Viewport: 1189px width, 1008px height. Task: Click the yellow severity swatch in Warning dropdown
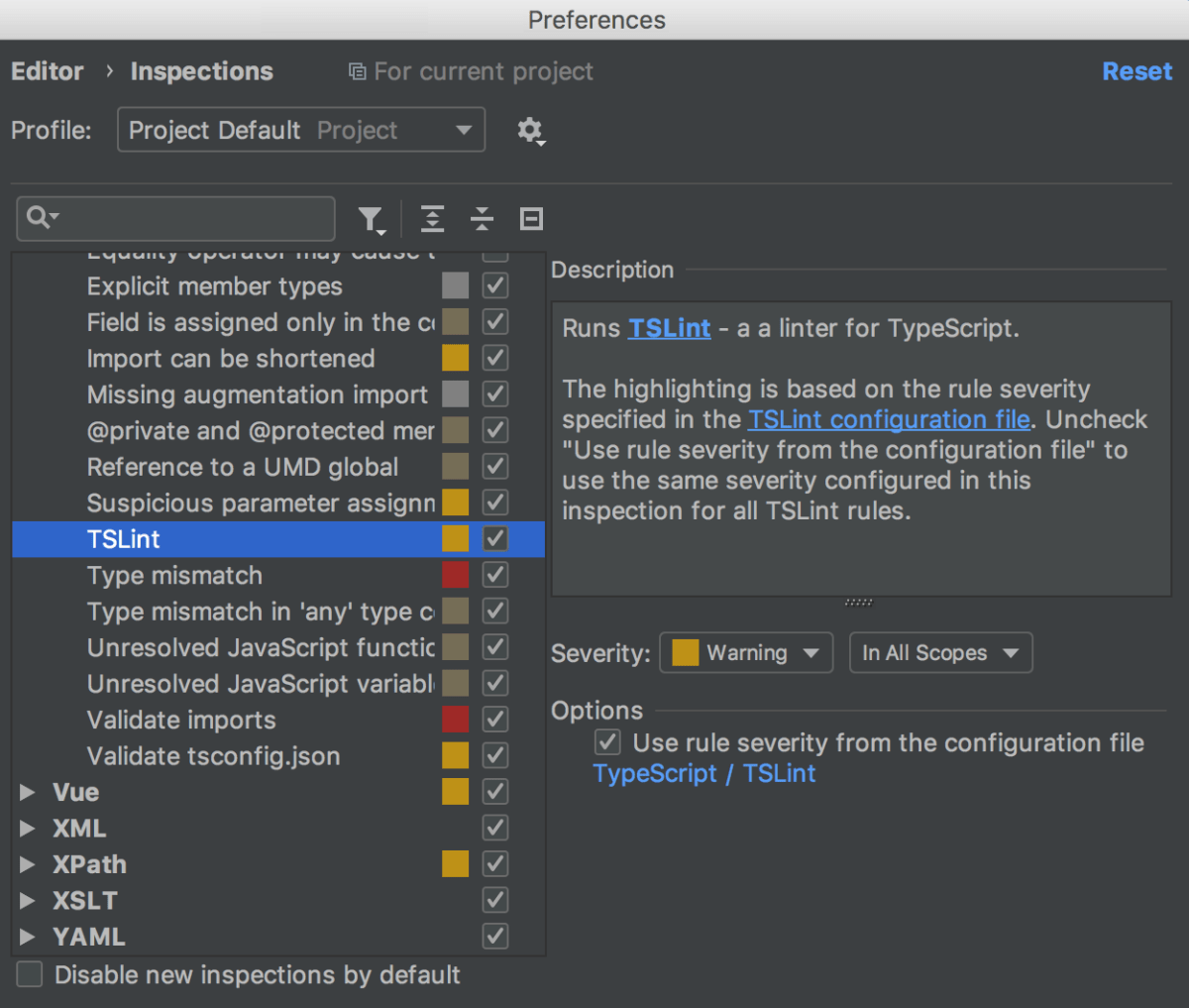685,652
